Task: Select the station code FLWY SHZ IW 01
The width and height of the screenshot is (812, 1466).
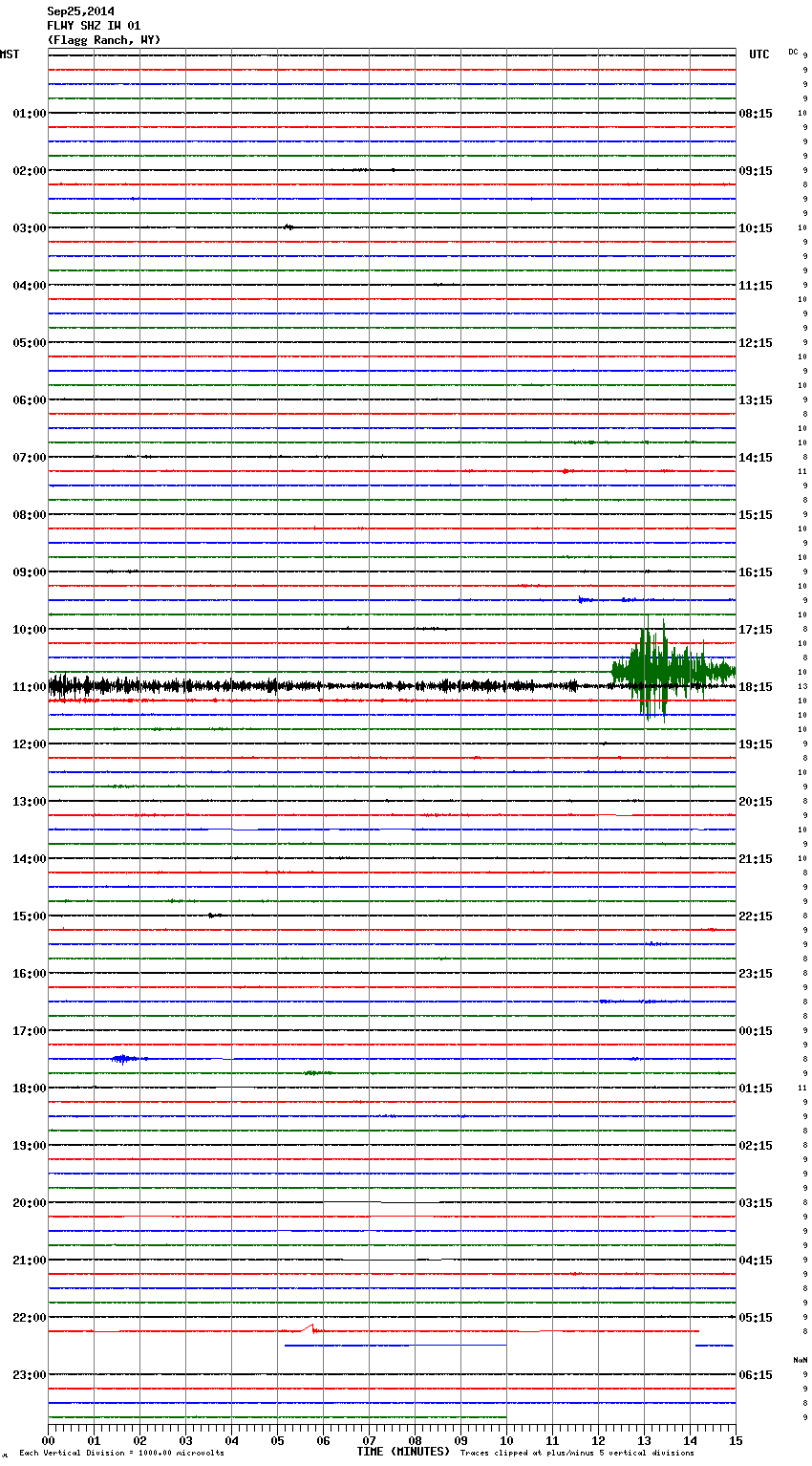Action: 94,26
